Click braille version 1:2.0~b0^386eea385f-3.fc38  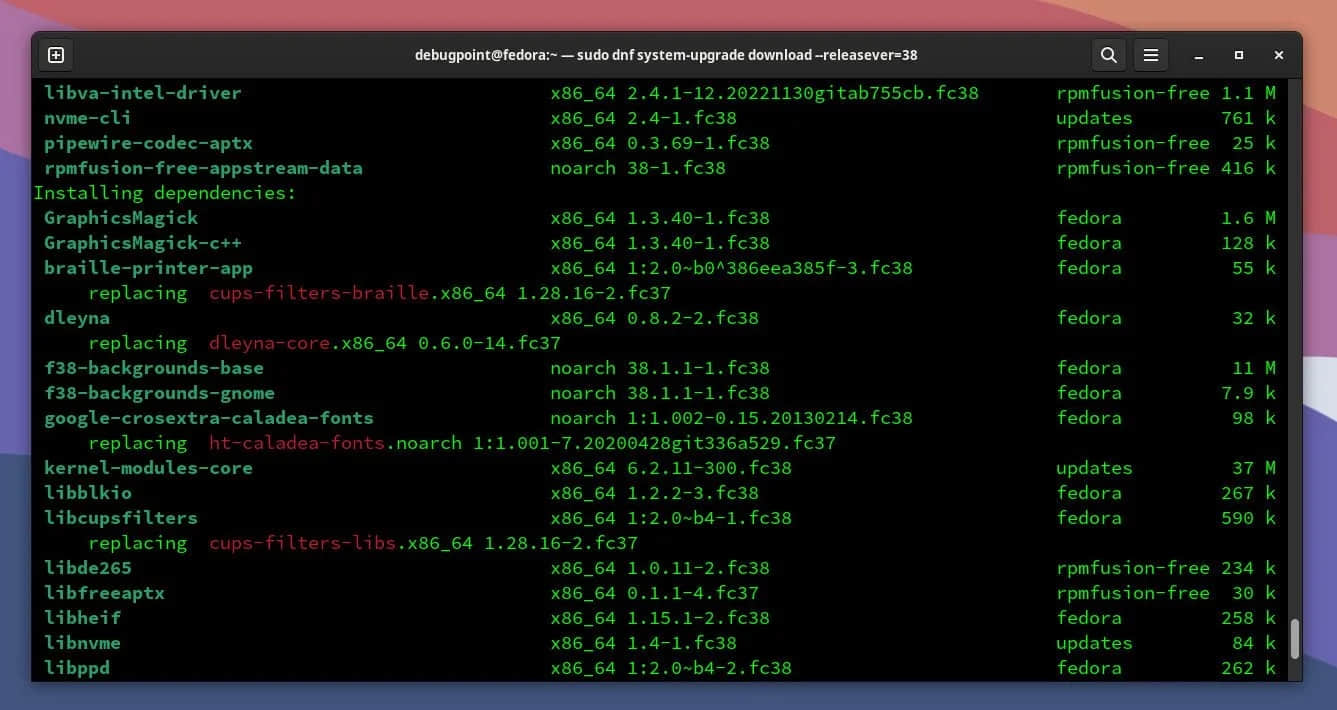pyautogui.click(x=770, y=268)
